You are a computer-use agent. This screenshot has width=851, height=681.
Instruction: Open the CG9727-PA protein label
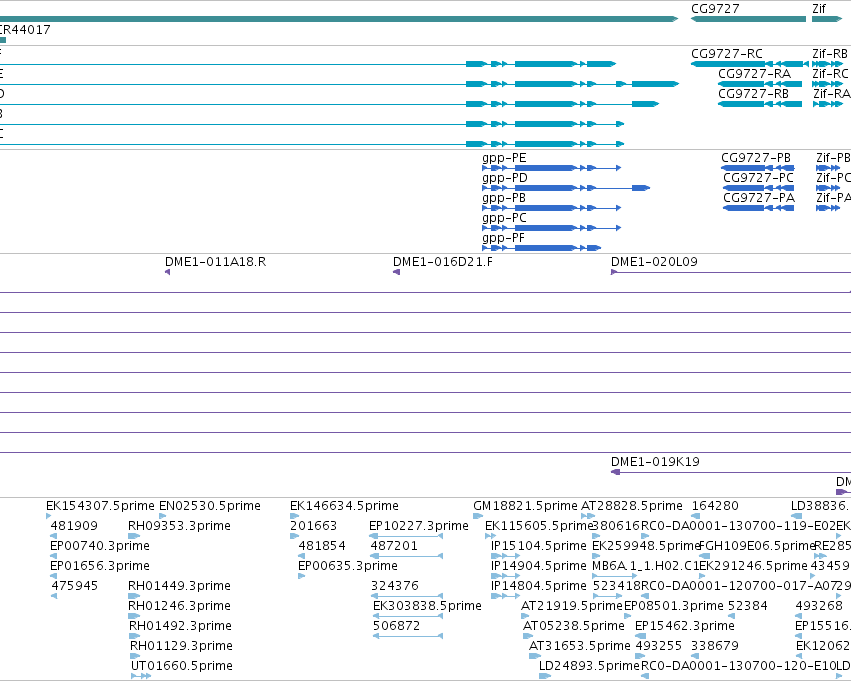(759, 198)
